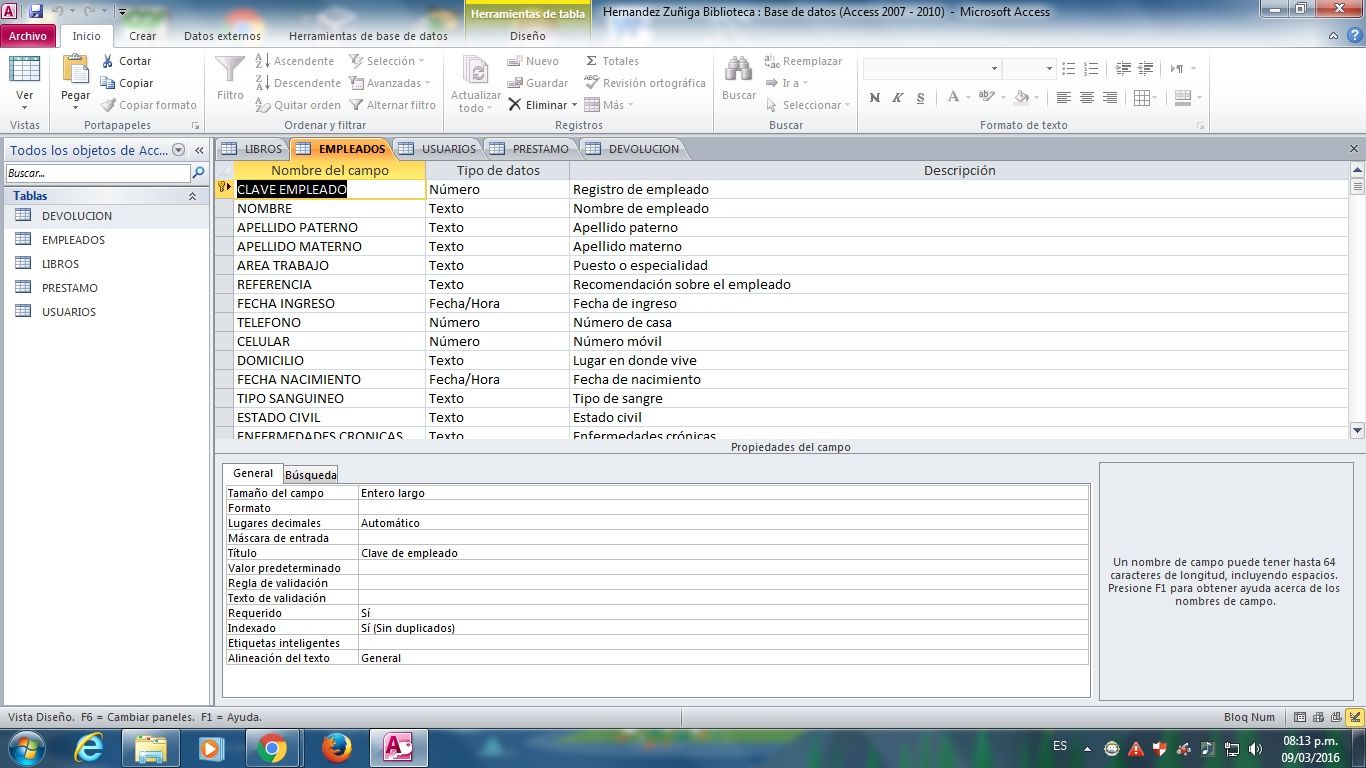Click the navigation pane Buscar search box

pos(97,173)
